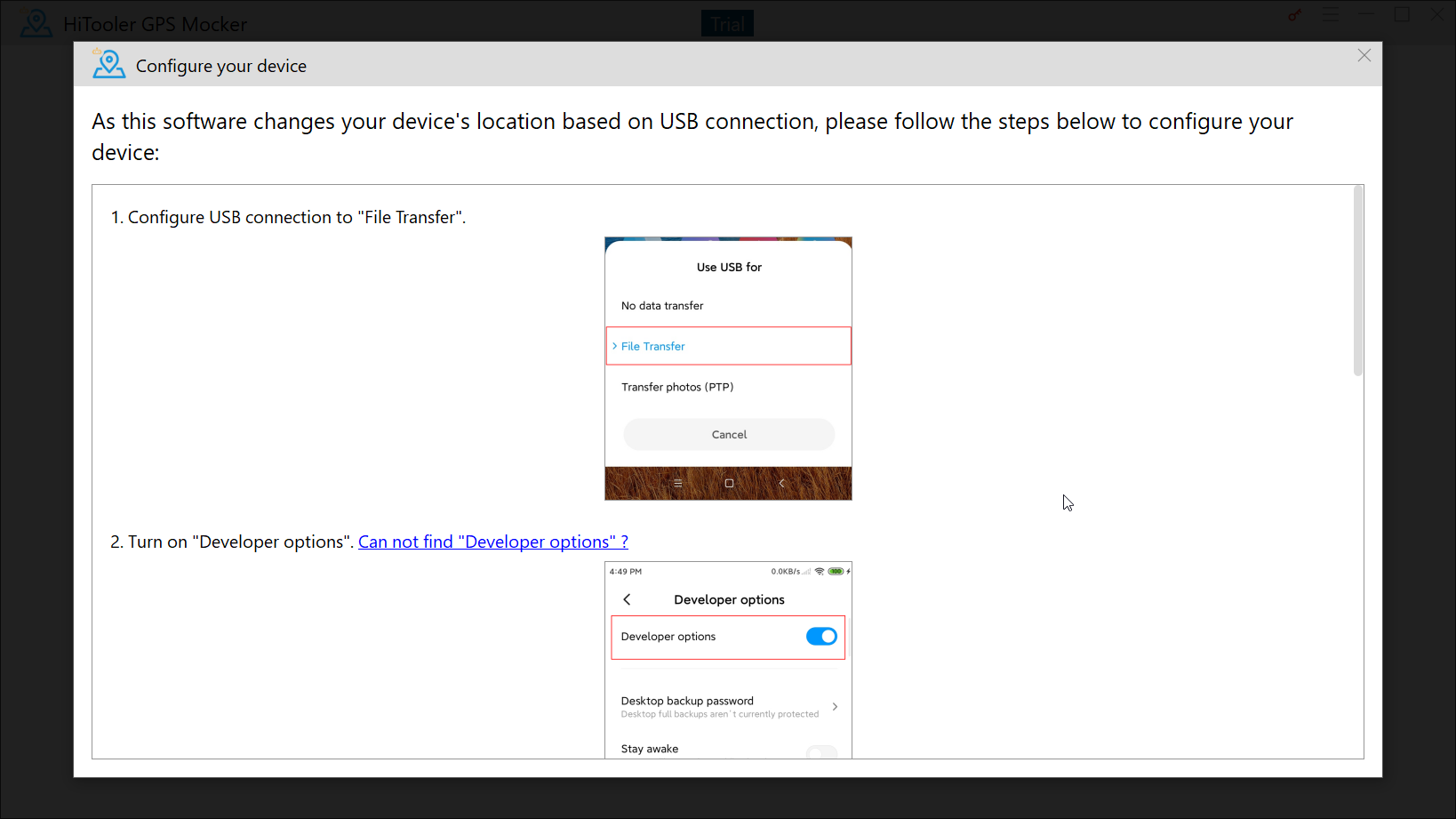Click the Trial badge in title bar
The height and width of the screenshot is (819, 1456).
click(x=727, y=24)
